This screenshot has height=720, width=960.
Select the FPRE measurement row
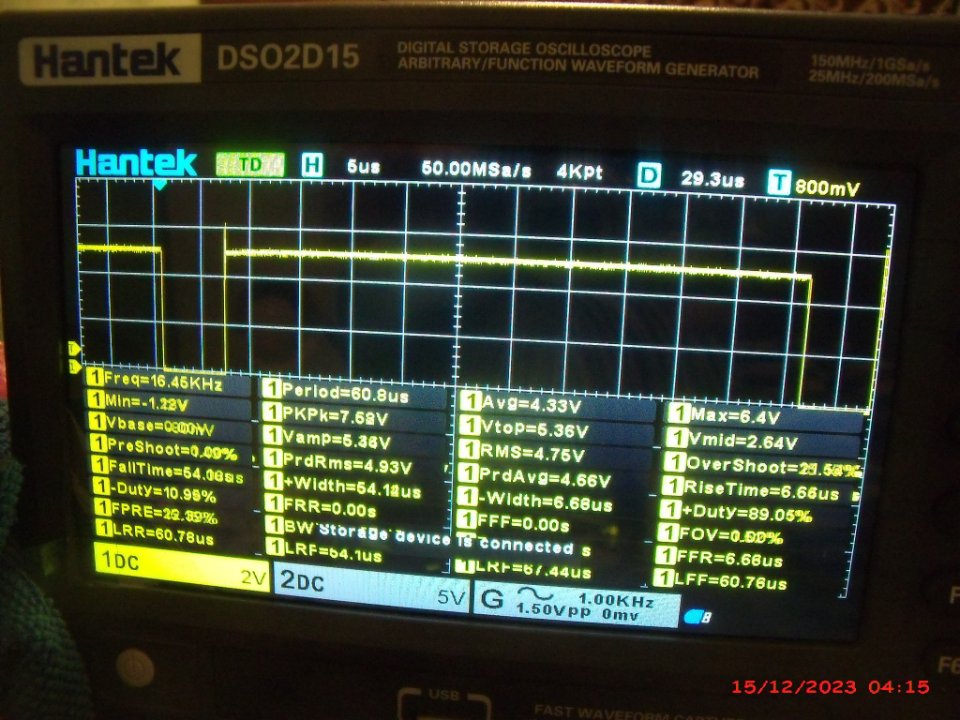pos(156,512)
